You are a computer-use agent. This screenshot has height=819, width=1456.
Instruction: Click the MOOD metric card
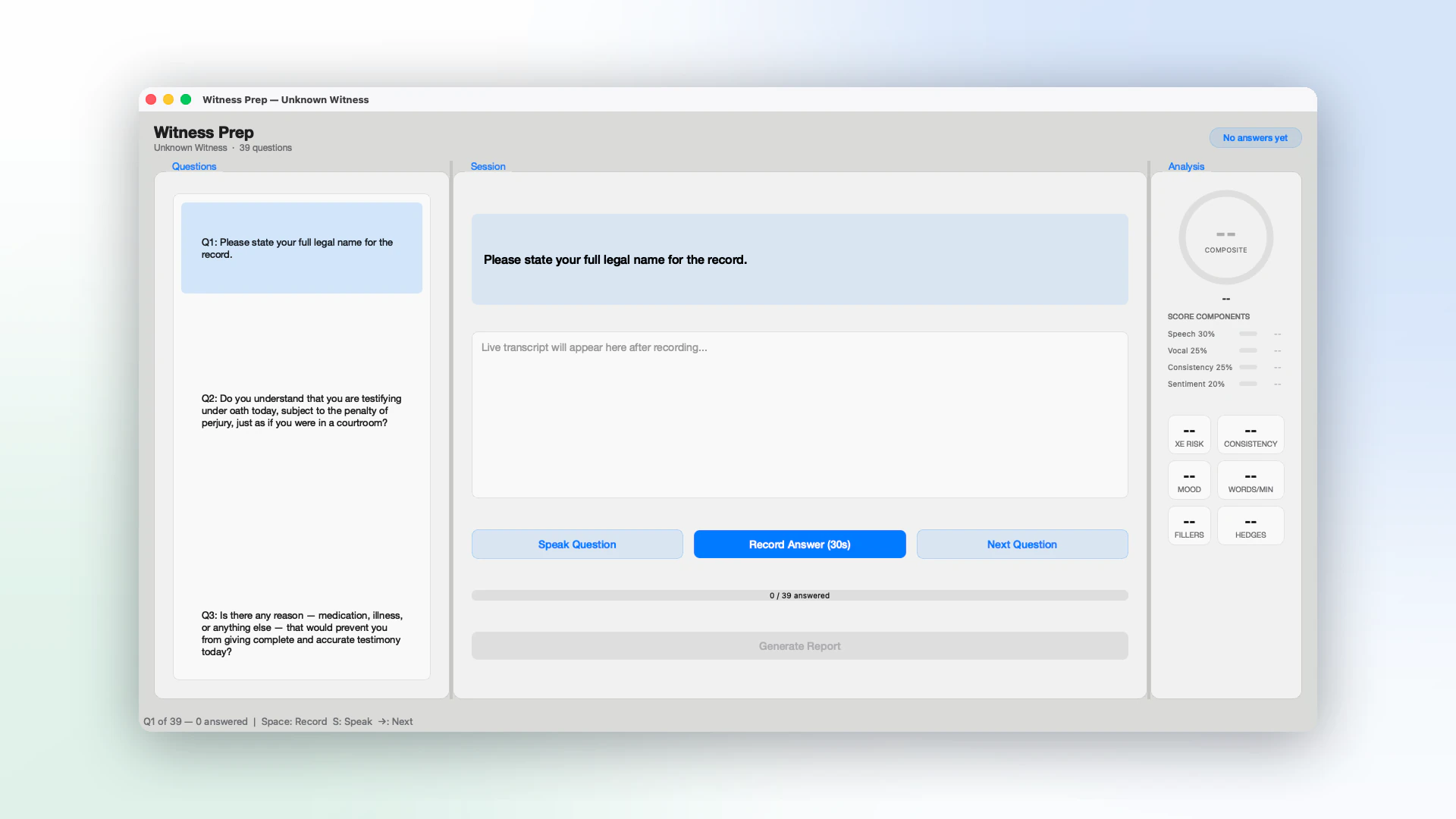pos(1189,480)
